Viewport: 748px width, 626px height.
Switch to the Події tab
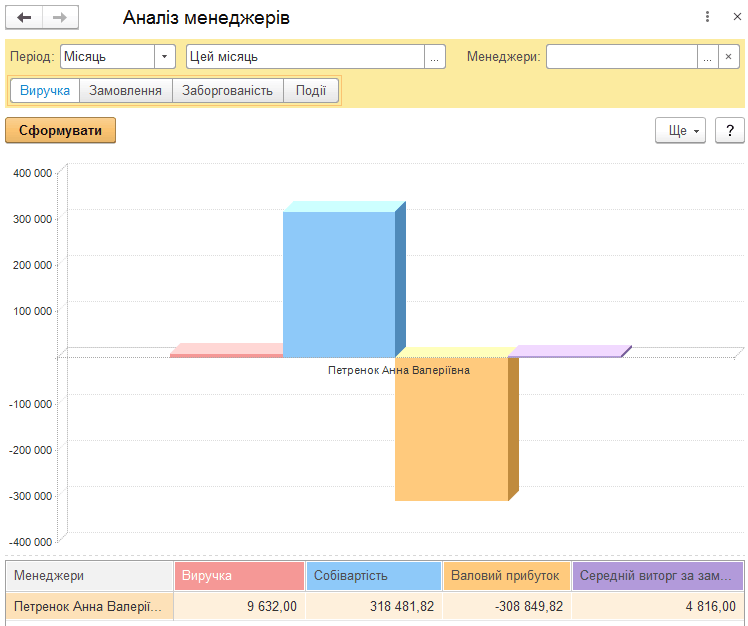click(x=311, y=91)
